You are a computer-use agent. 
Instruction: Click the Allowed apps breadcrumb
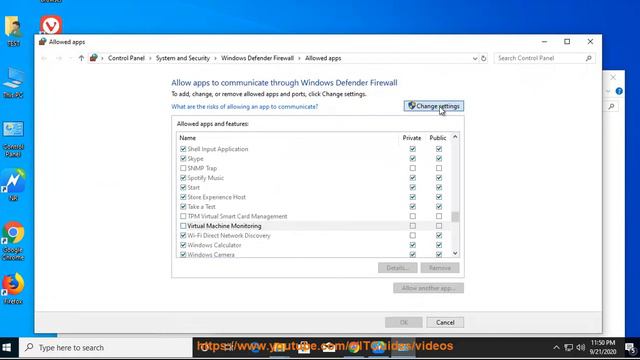pyautogui.click(x=323, y=58)
